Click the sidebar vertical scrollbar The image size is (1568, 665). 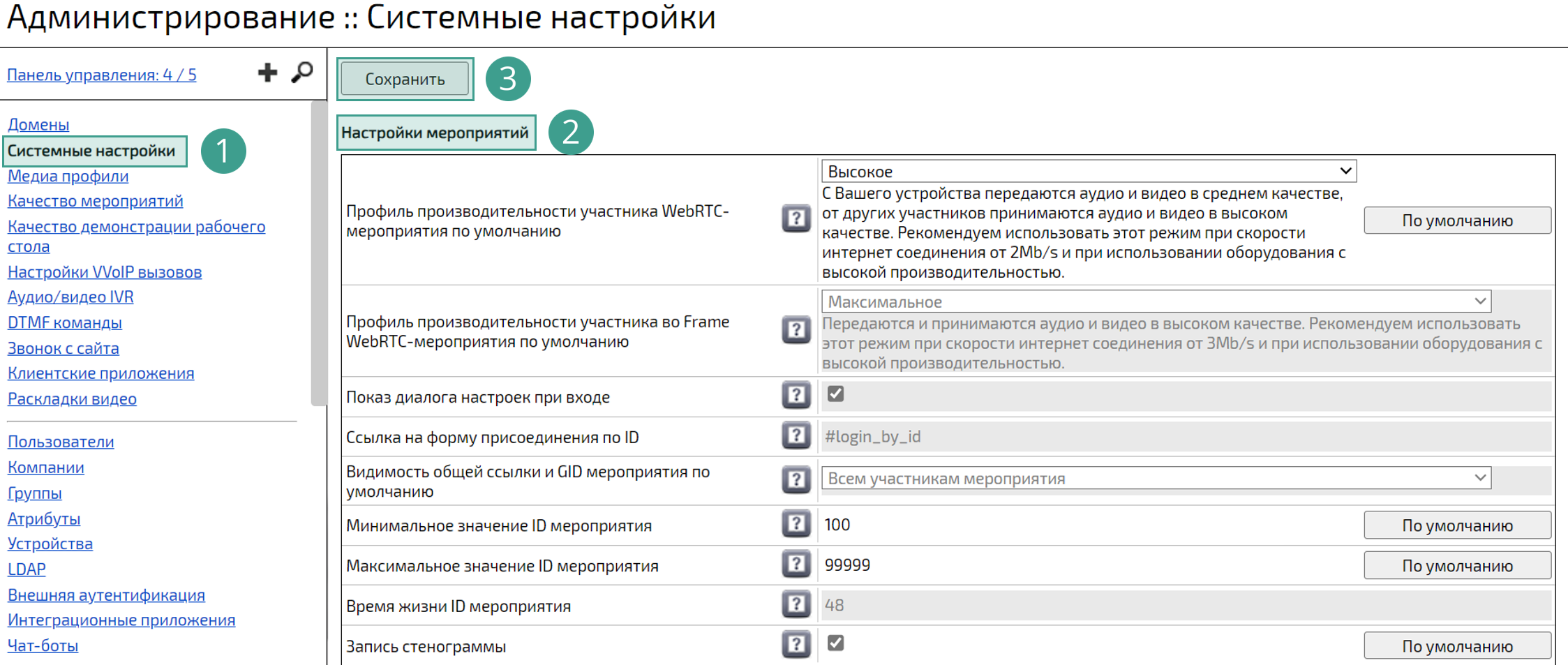click(x=319, y=253)
